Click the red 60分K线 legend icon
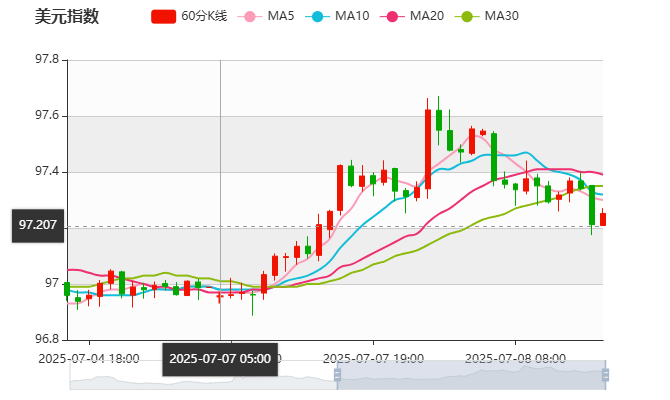 click(164, 17)
